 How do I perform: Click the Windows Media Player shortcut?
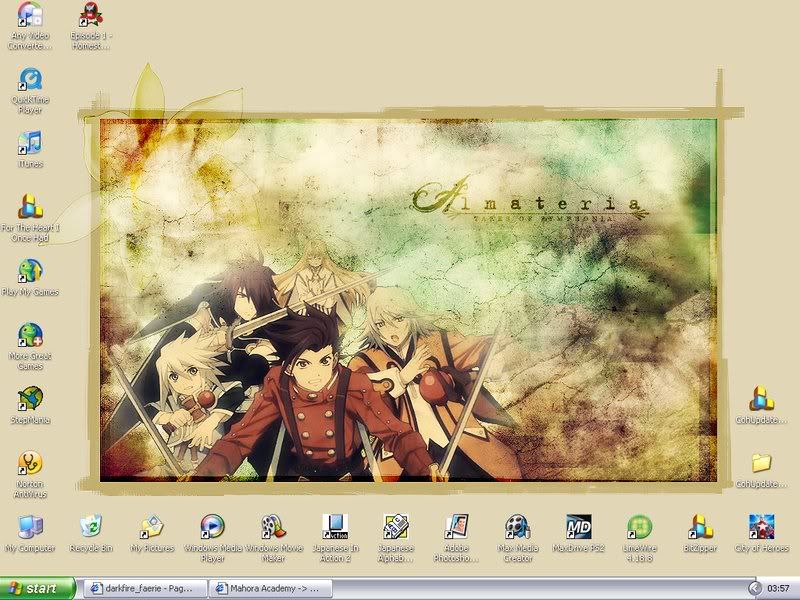[212, 527]
